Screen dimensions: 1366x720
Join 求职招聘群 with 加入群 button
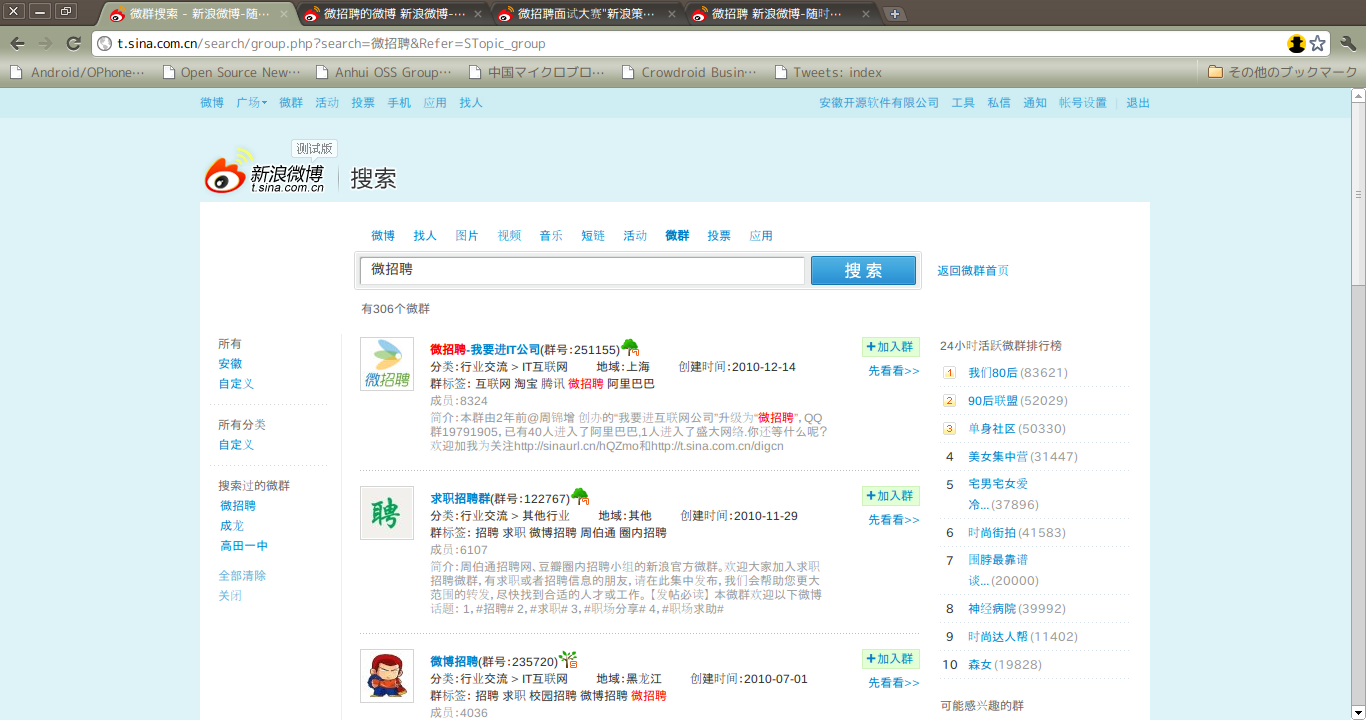[x=890, y=496]
